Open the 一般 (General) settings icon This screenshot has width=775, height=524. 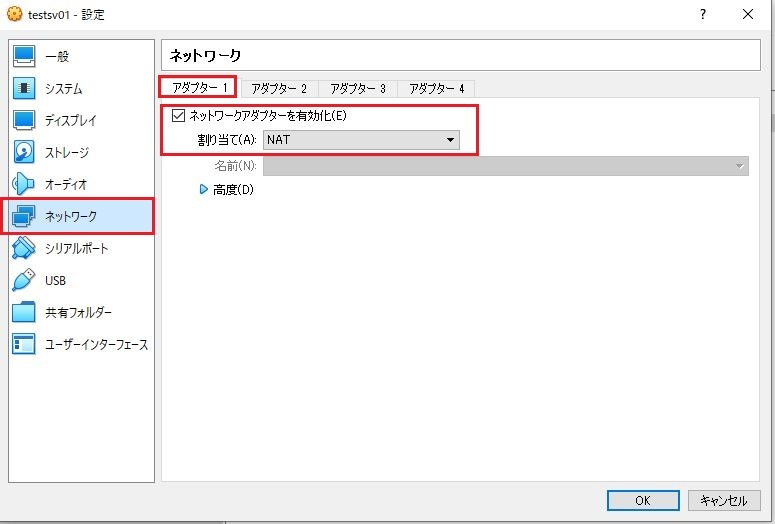24,56
